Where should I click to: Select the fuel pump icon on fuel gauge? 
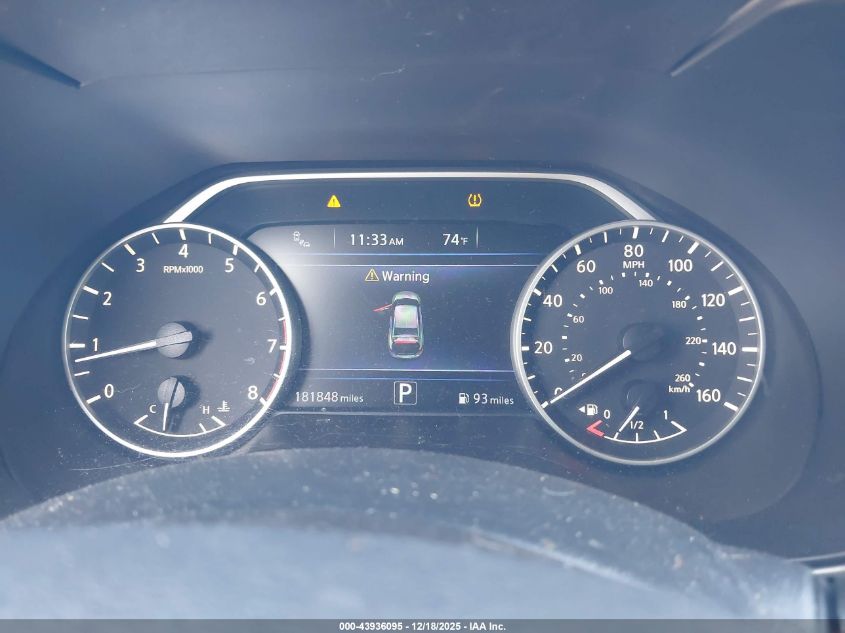click(x=591, y=410)
